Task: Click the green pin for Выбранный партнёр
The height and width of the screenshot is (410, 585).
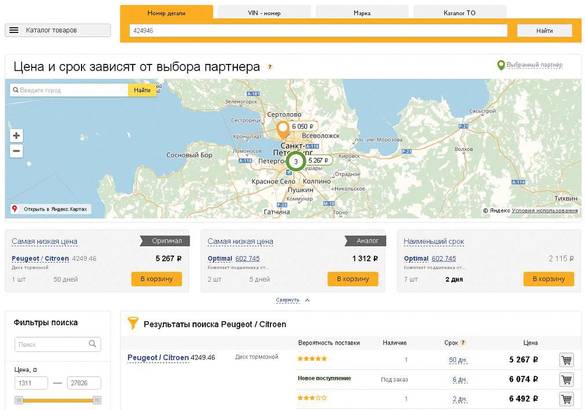Action: tap(501, 65)
